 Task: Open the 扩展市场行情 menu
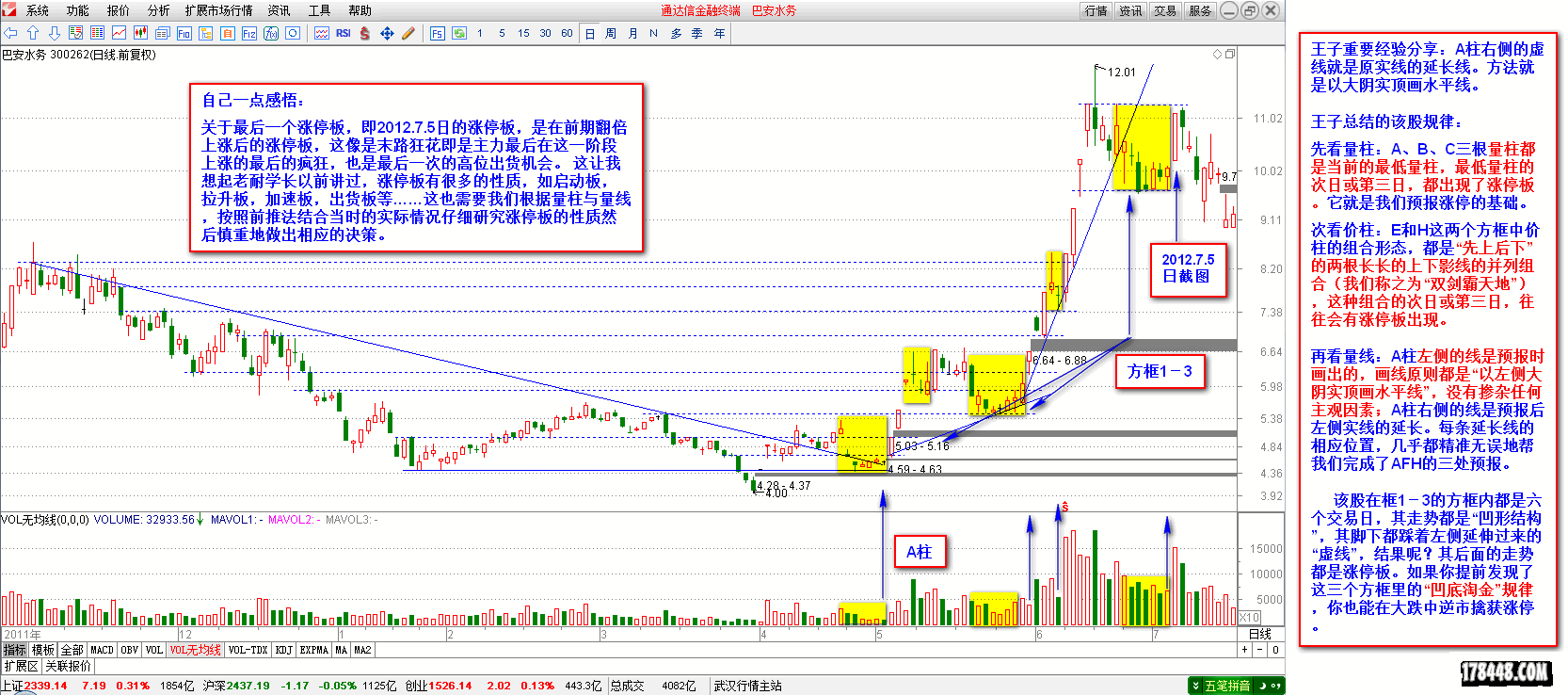(219, 10)
